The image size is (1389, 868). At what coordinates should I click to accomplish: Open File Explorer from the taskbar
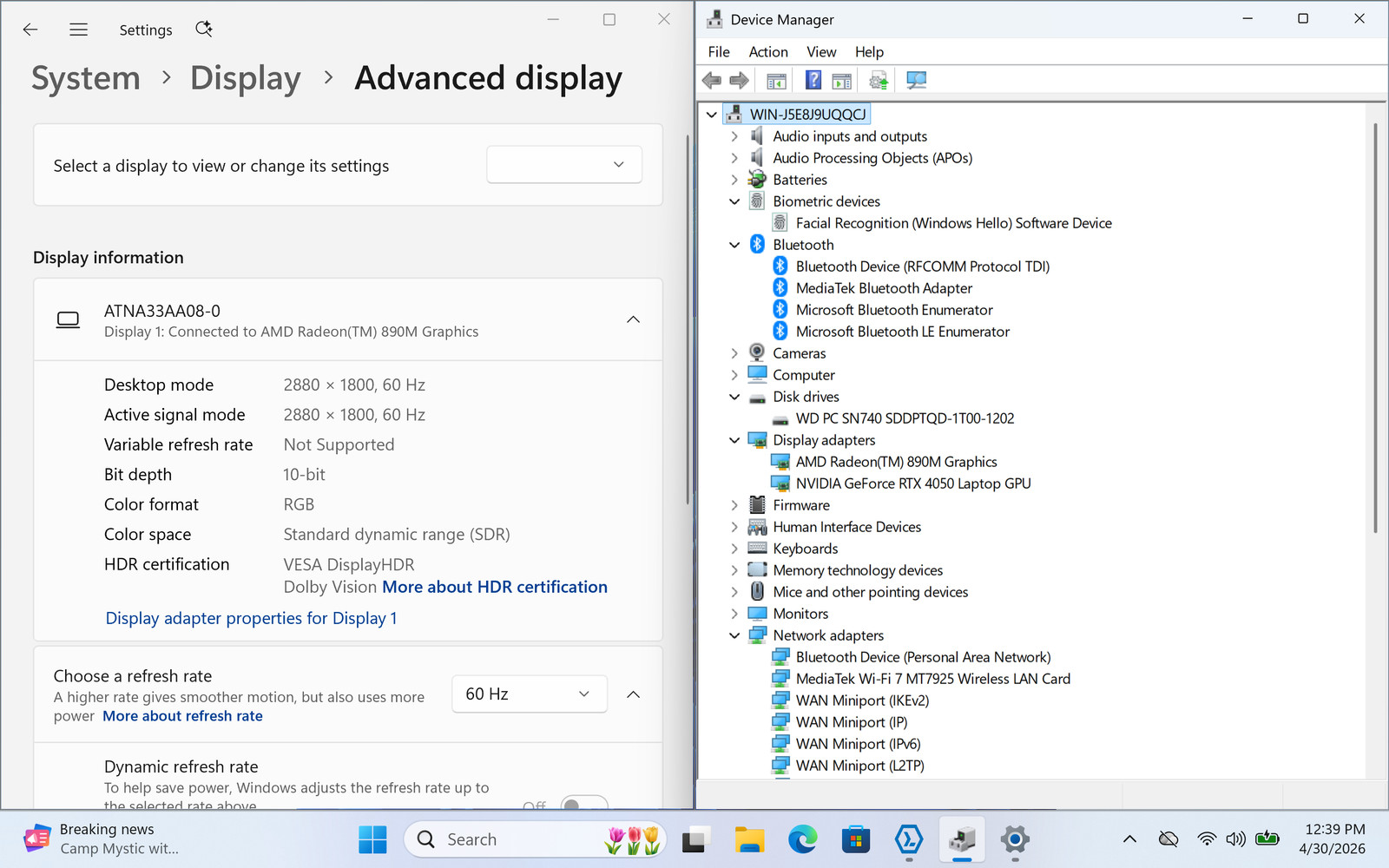[749, 839]
